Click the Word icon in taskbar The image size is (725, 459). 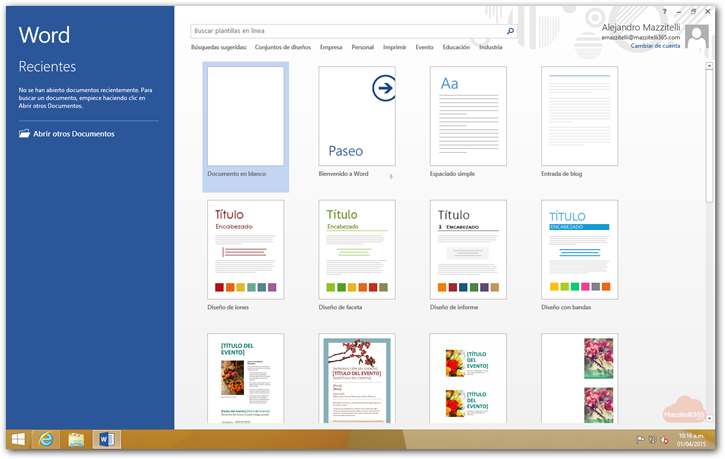point(106,439)
